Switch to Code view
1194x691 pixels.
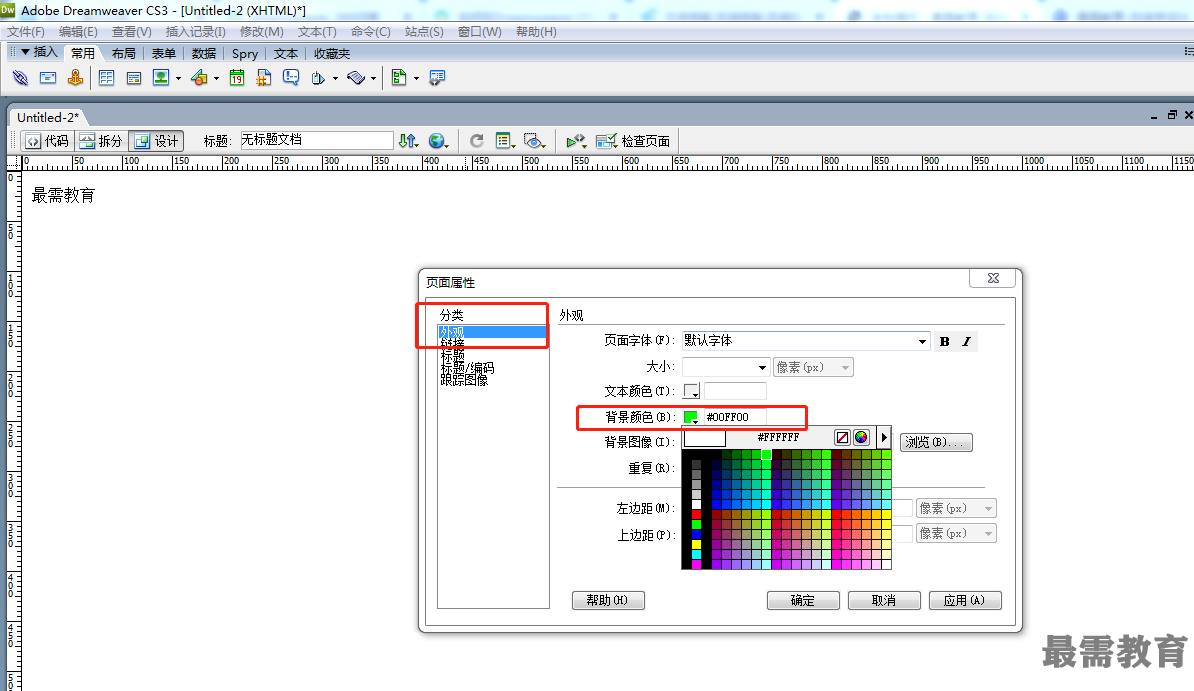pos(47,141)
